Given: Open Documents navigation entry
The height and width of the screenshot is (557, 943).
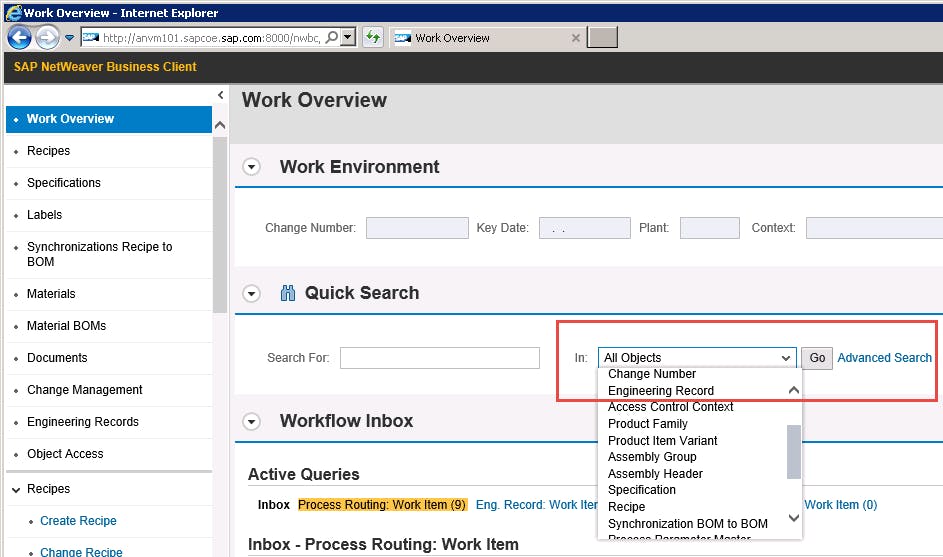Looking at the screenshot, I should tap(109, 358).
